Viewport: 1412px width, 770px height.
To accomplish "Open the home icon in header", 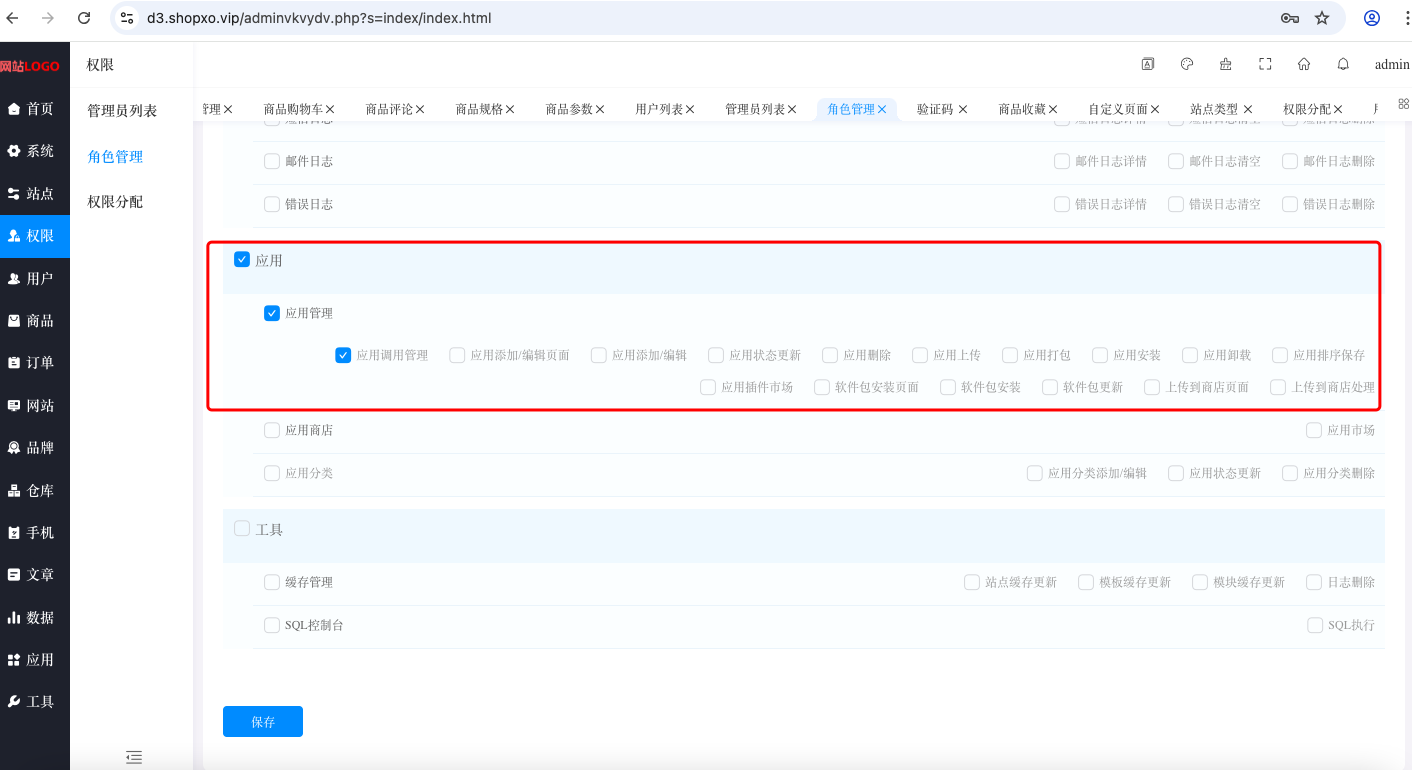I will click(x=1304, y=64).
